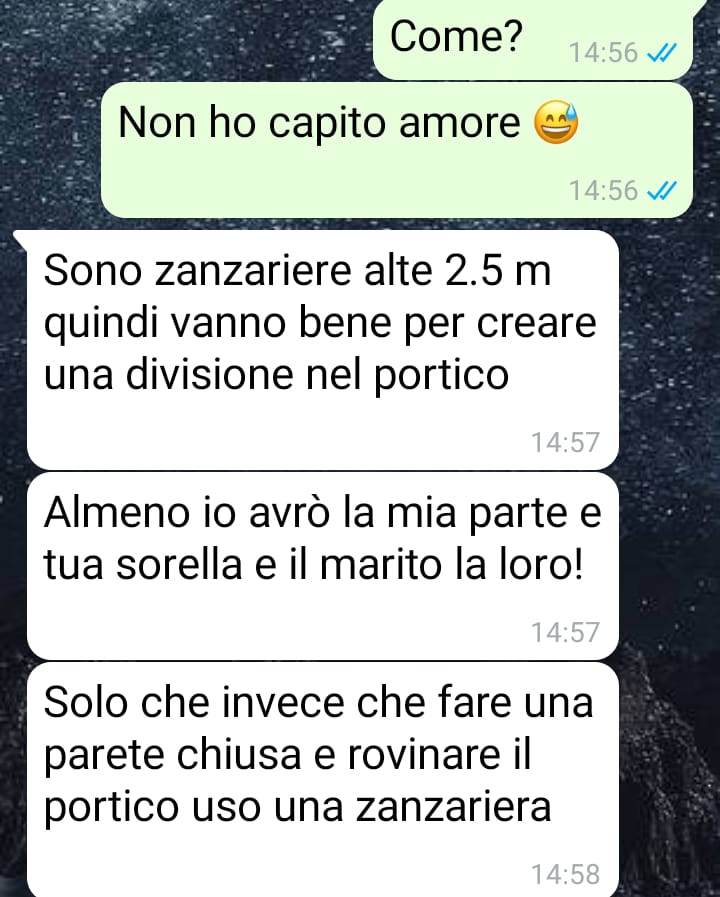This screenshot has width=720, height=897.
Task: Click the 14:58 timestamp on last message
Action: tap(566, 874)
